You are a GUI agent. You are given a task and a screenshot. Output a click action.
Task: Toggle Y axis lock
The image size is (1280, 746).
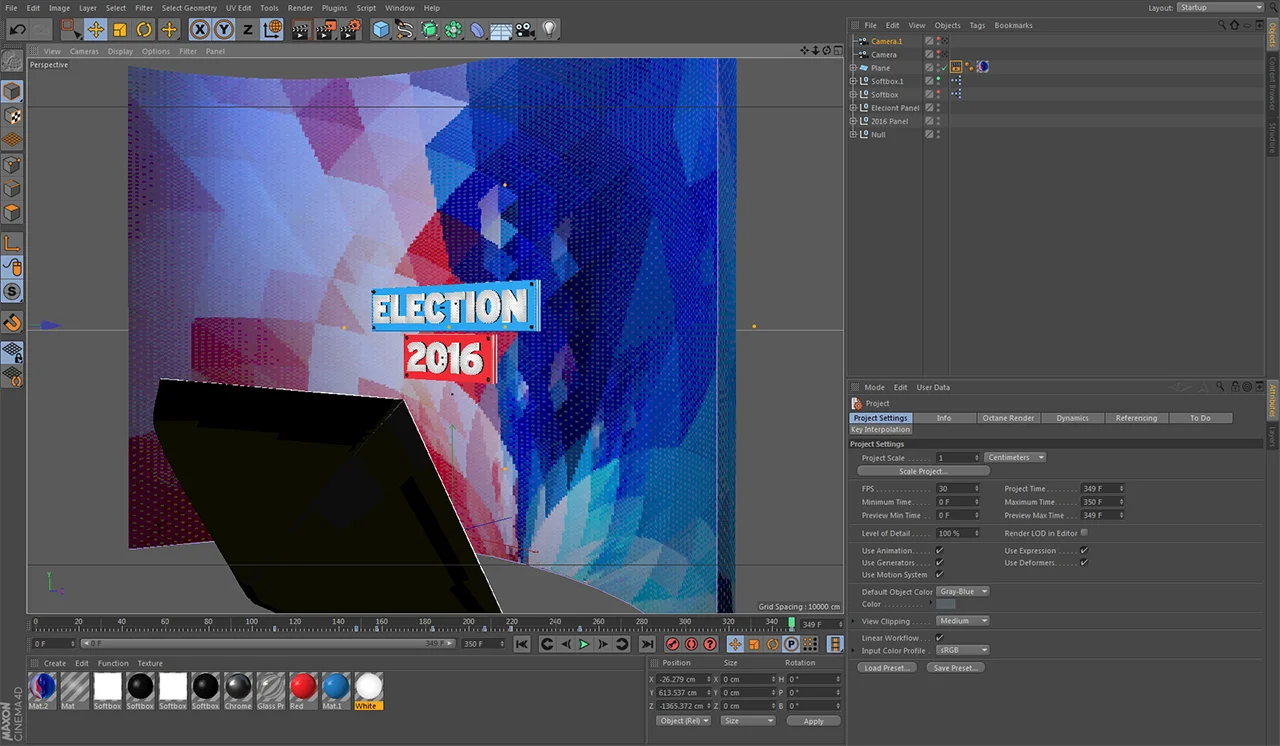point(224,30)
